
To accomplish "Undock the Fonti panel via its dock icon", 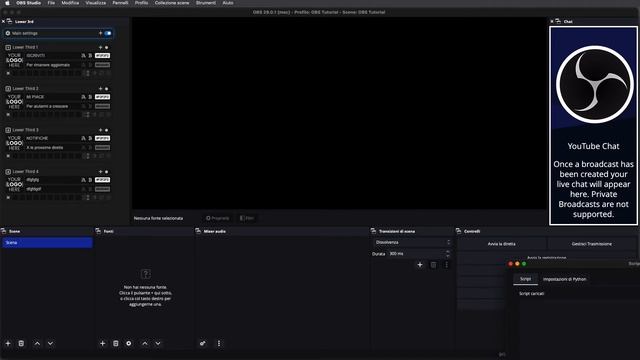I will (98, 231).
